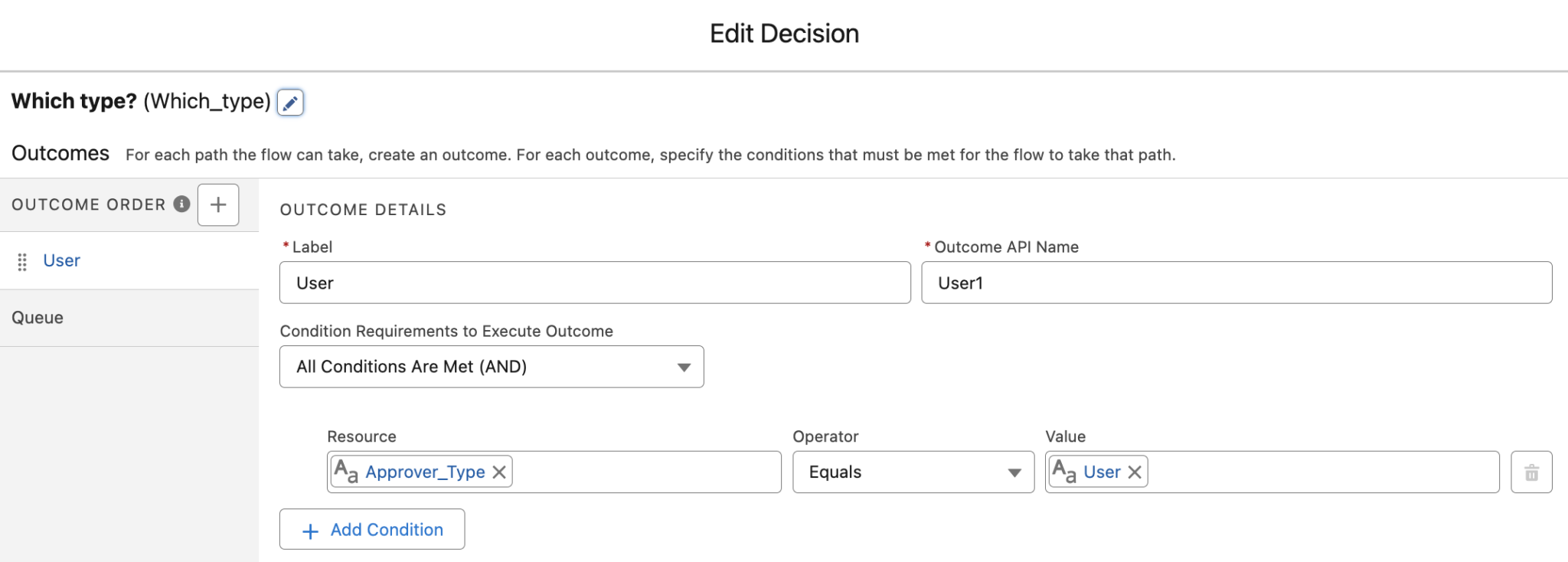Open the Condition Requirements dropdown

click(x=492, y=367)
